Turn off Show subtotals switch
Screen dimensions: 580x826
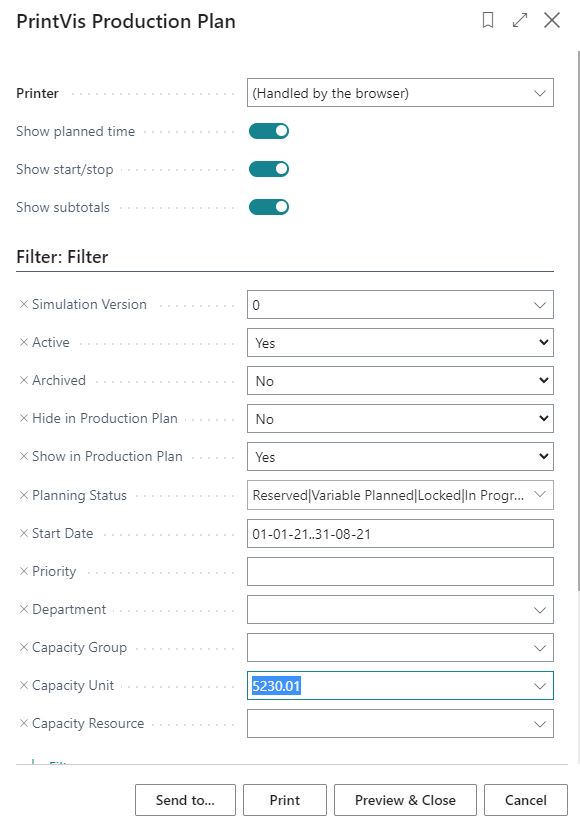tap(269, 207)
